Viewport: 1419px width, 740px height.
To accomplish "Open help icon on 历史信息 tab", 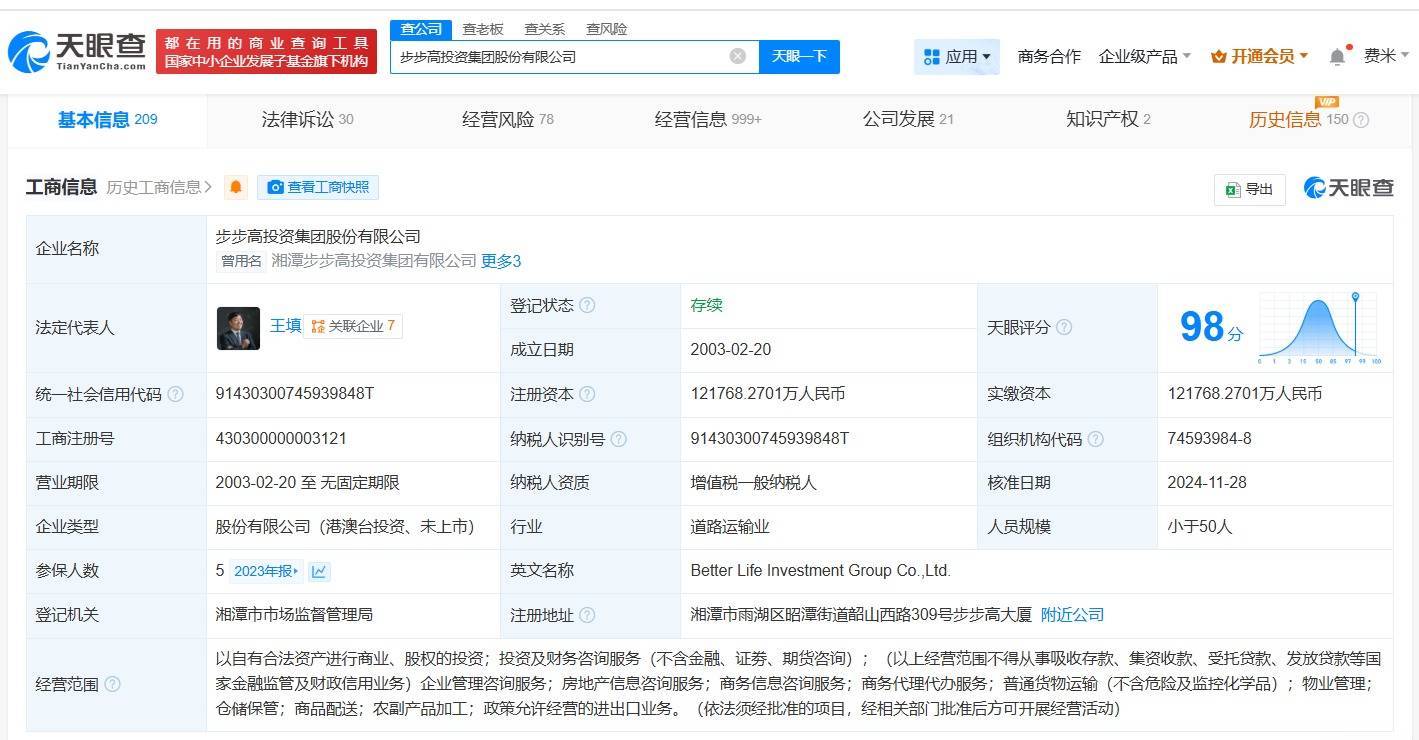I will point(1361,120).
